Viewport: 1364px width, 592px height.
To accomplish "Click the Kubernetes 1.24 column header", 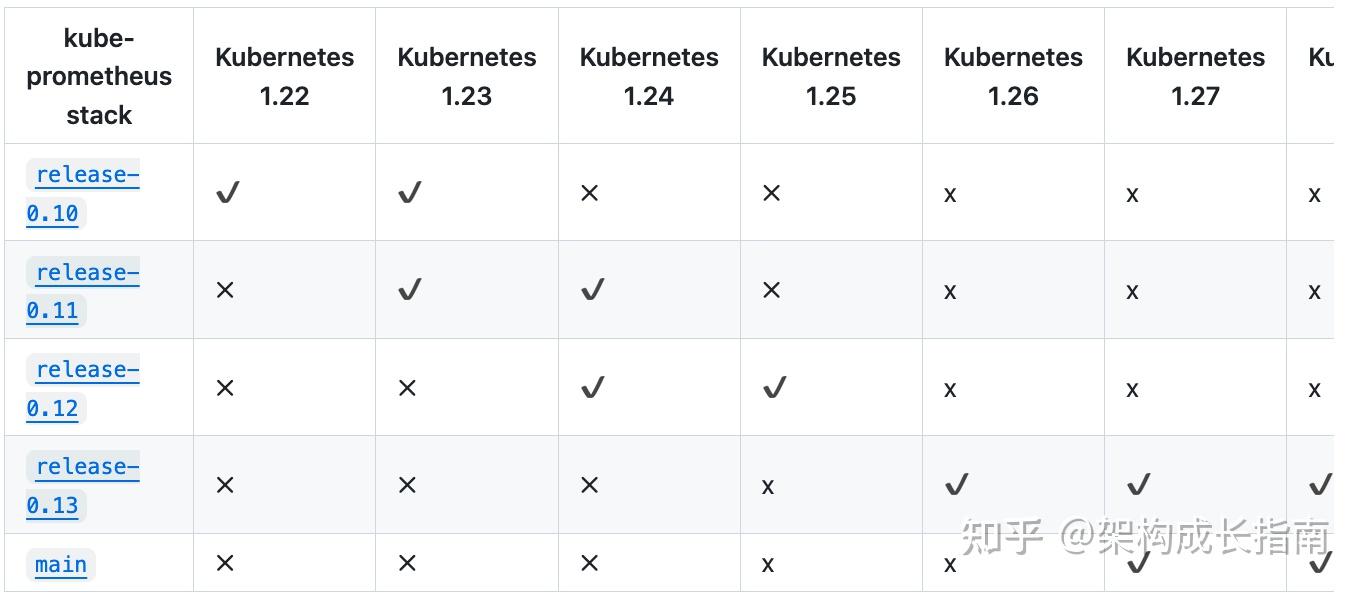I will 649,76.
